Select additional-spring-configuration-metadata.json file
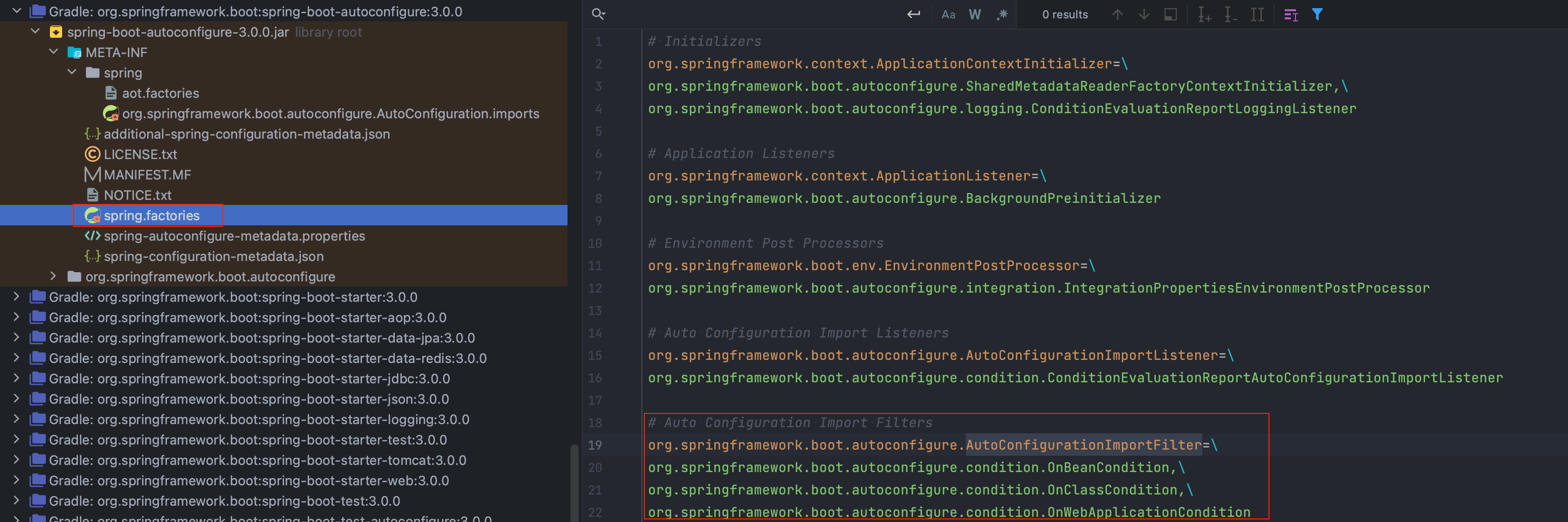Image resolution: width=1568 pixels, height=522 pixels. (x=247, y=134)
